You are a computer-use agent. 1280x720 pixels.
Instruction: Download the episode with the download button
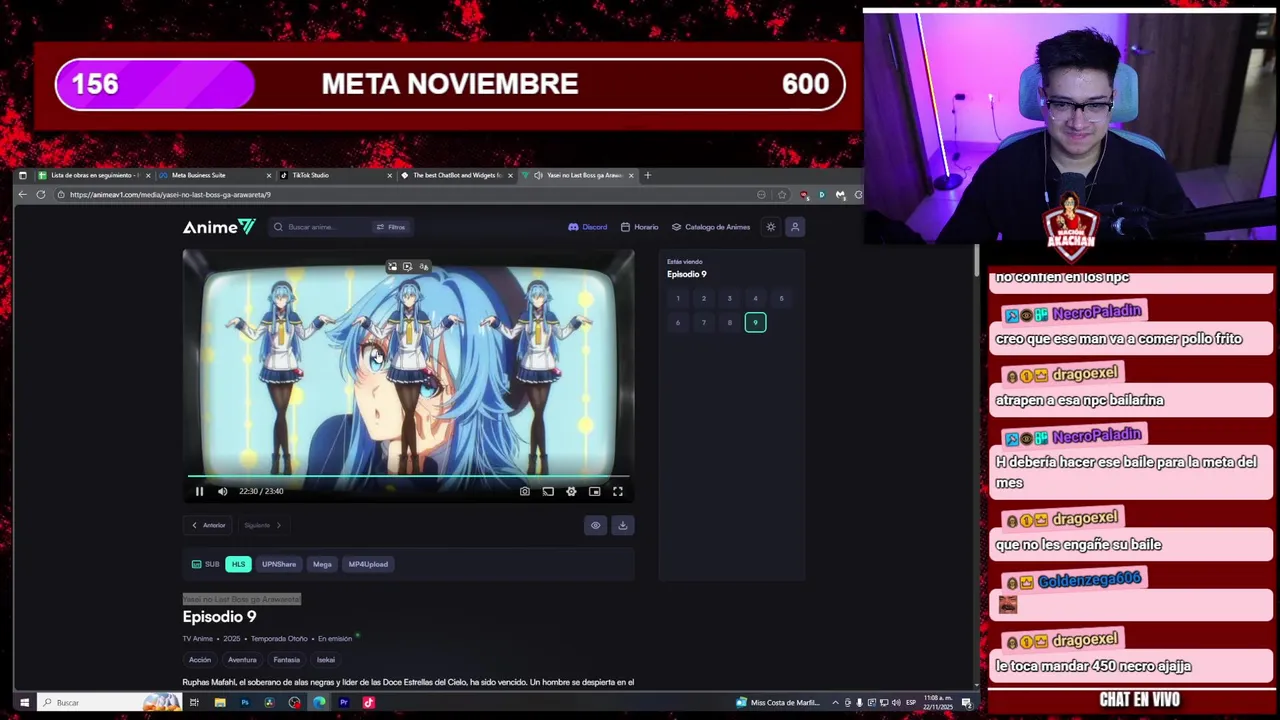622,525
